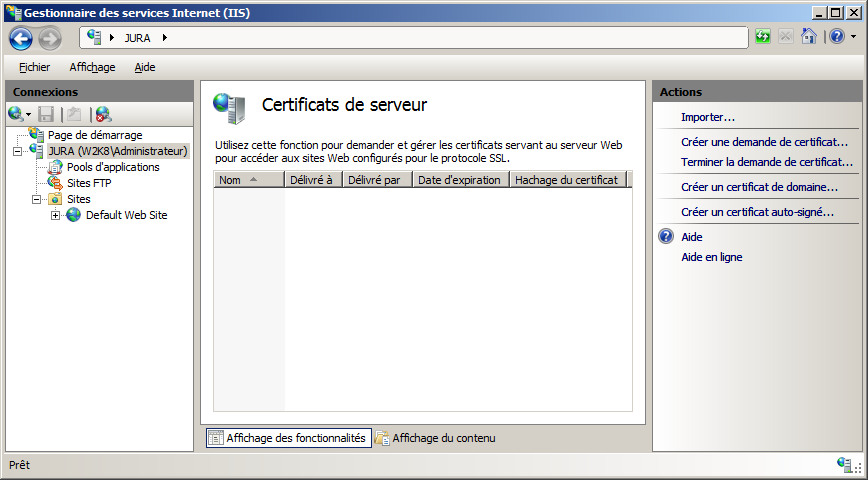Screen dimensions: 868x480
Task: Collapse the Sites tree node
Action: pyautogui.click(x=37, y=199)
